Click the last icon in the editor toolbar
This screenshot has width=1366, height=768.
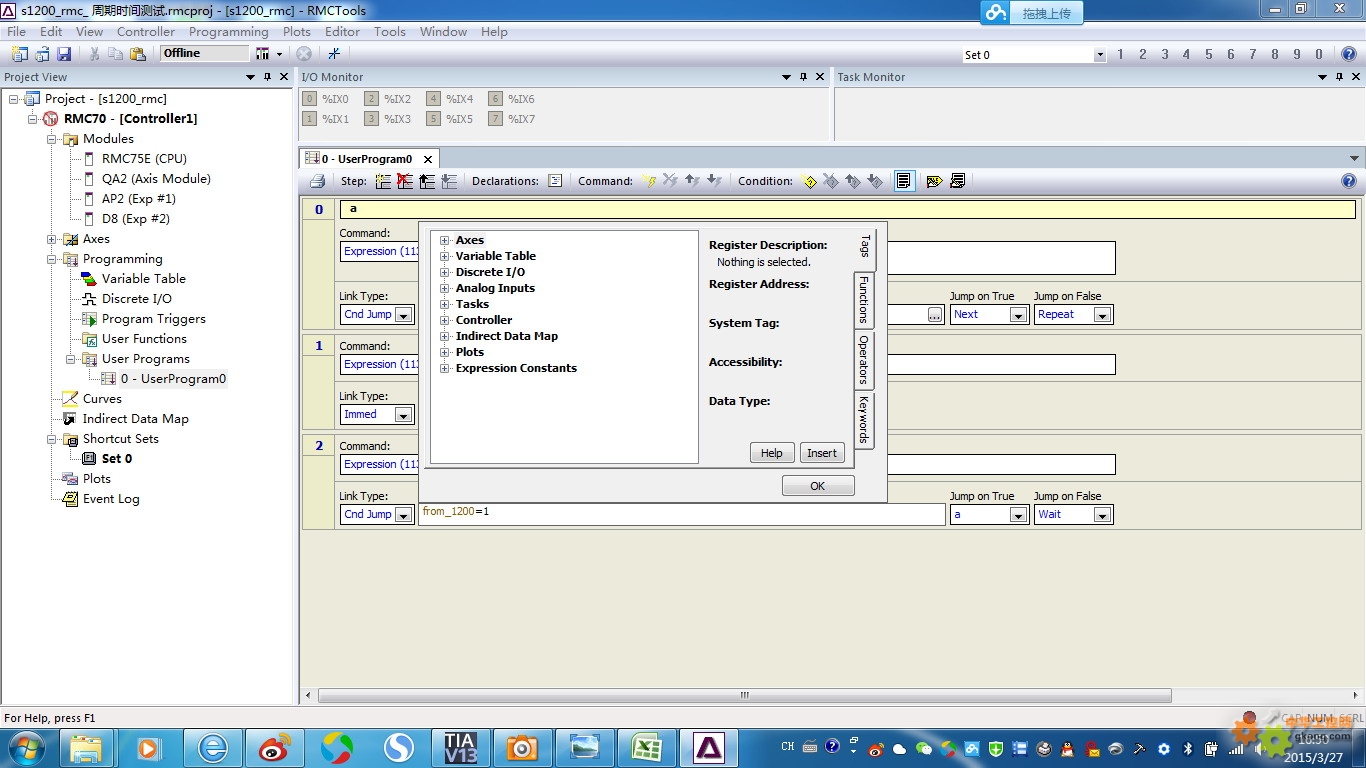pos(957,181)
